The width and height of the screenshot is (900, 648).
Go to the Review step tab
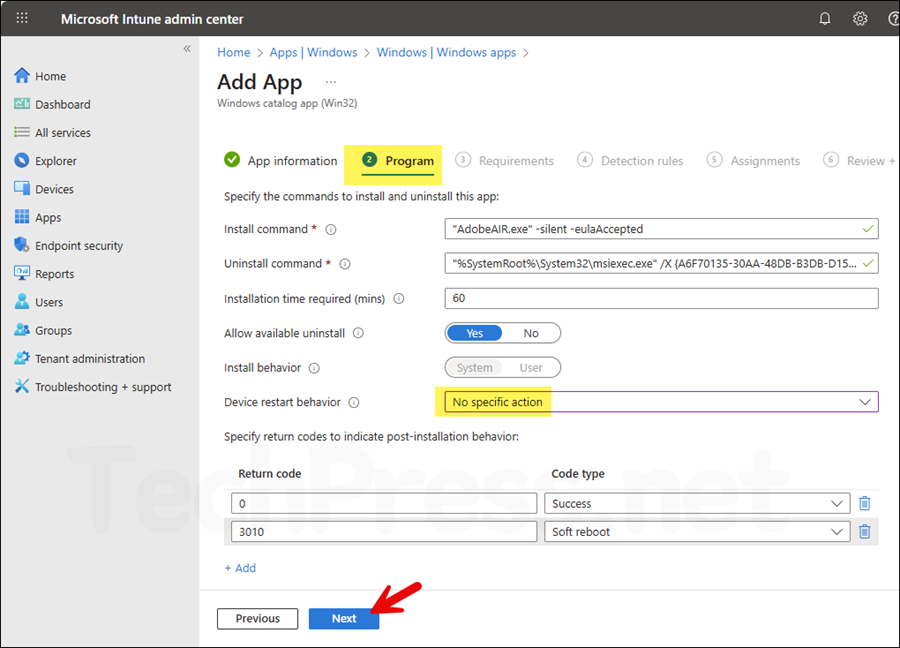859,161
